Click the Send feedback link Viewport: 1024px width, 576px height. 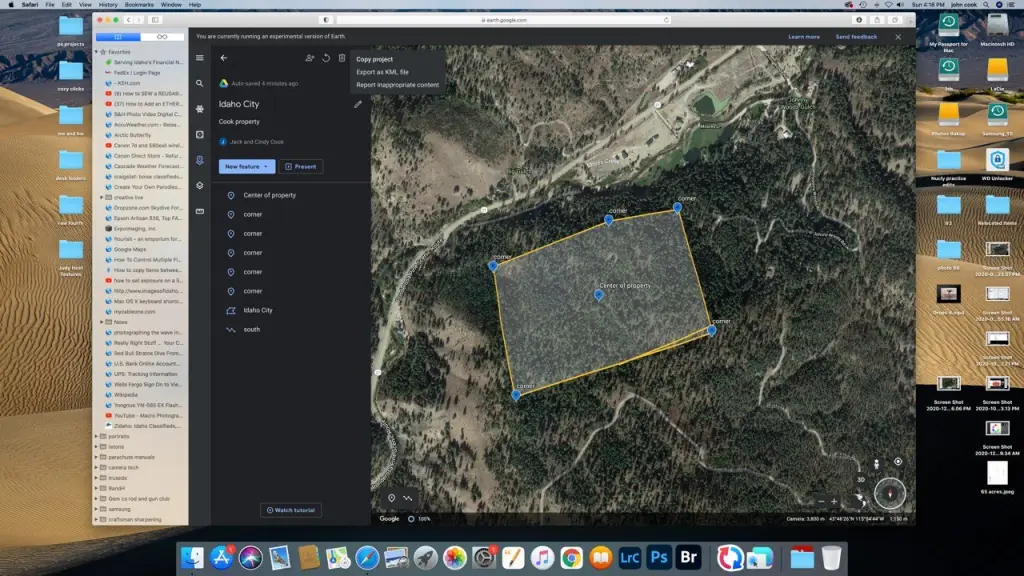(856, 37)
